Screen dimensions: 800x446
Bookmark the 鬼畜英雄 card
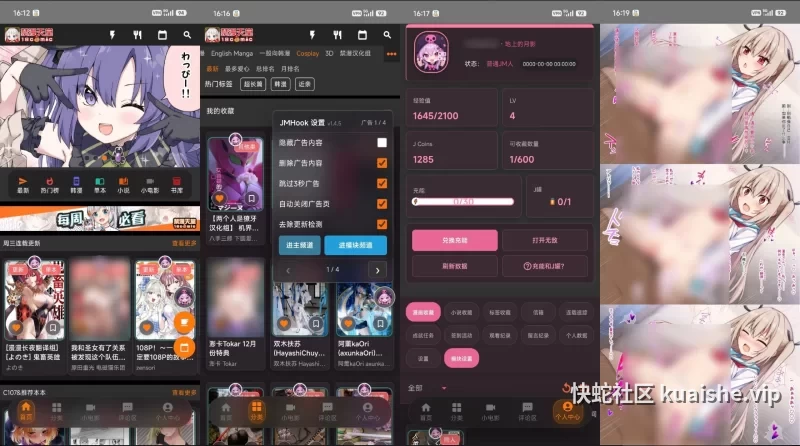click(x=53, y=327)
